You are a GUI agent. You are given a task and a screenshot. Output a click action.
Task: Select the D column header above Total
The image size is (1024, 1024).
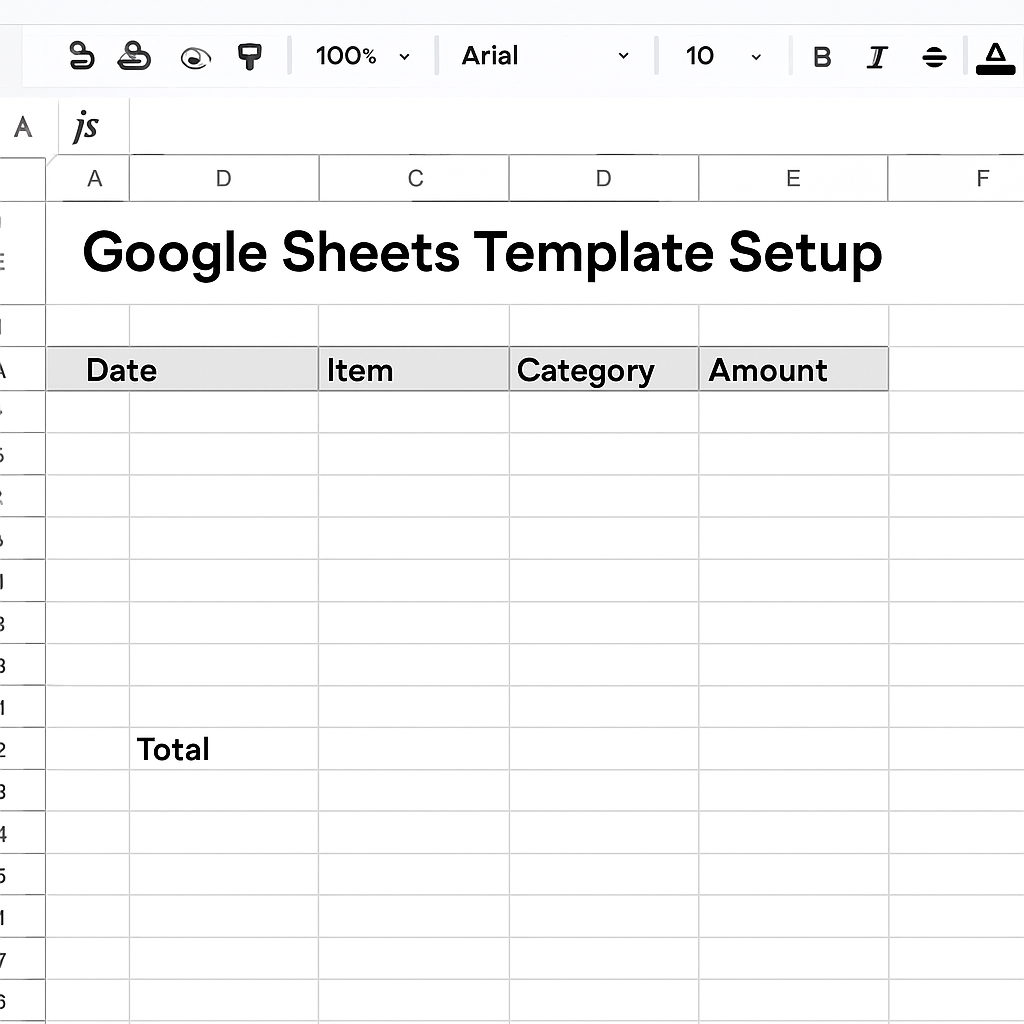(224, 178)
